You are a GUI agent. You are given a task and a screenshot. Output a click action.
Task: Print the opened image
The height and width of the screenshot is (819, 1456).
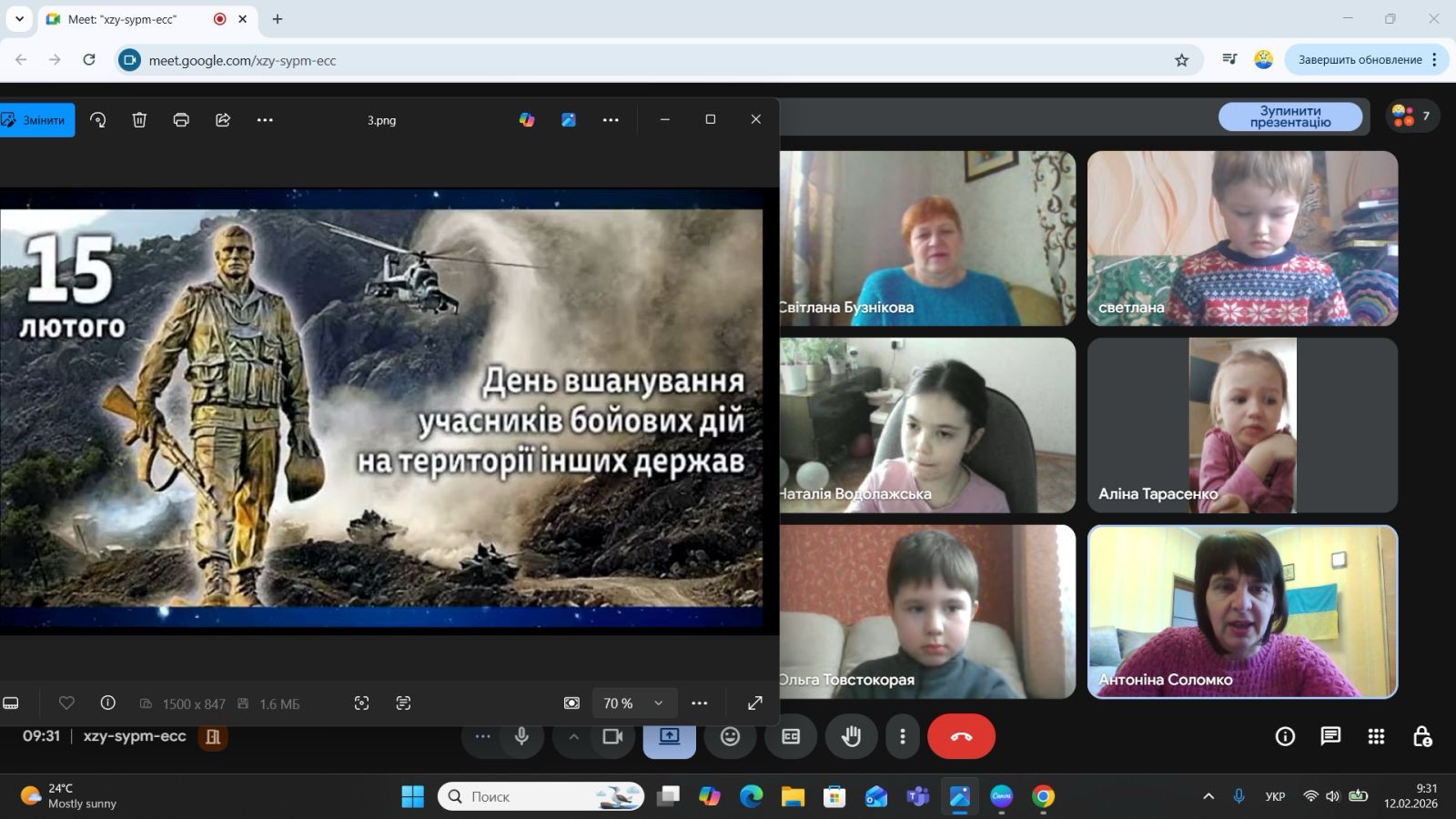(x=181, y=120)
